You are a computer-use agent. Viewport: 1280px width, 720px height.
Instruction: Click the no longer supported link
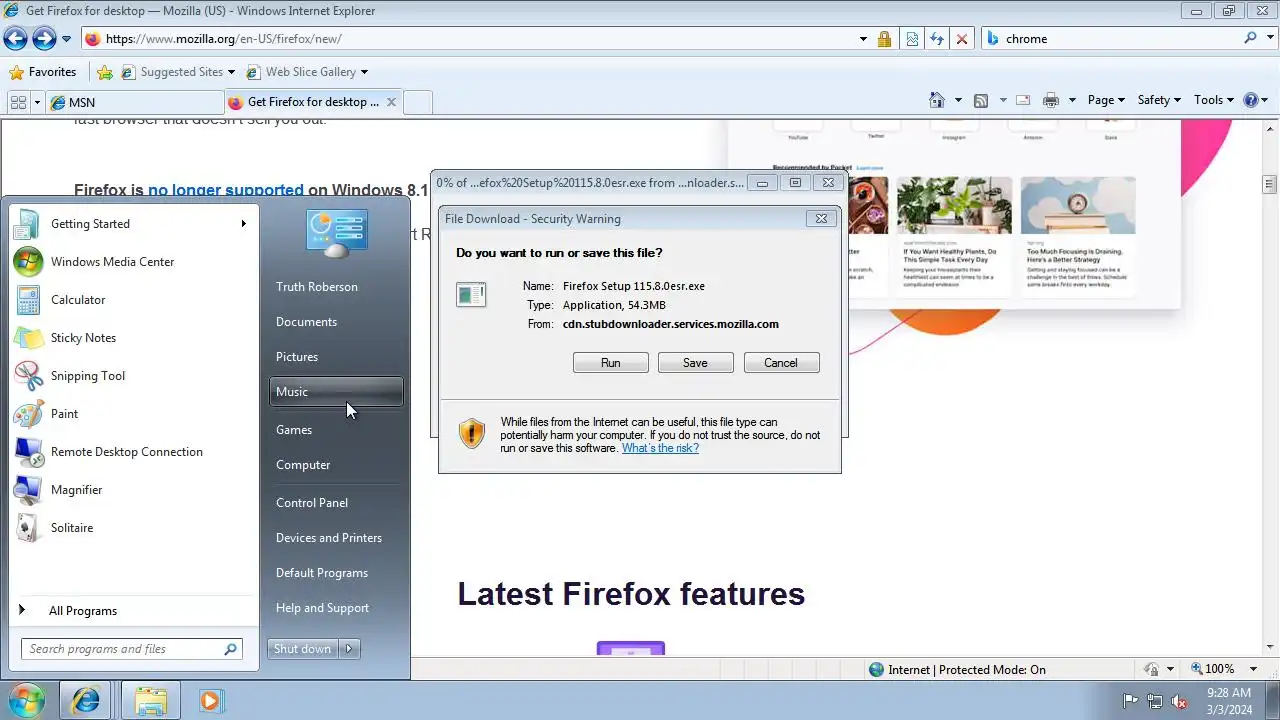(x=225, y=190)
